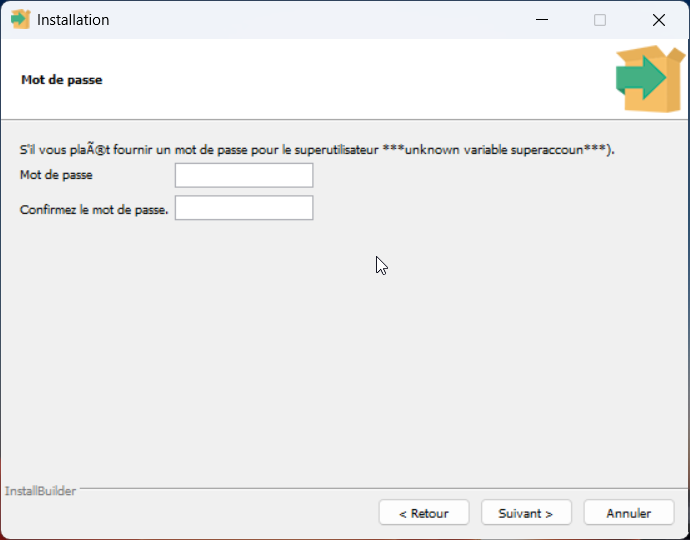This screenshot has width=690, height=540.
Task: Click the 'Installation' window title
Action: tap(73, 20)
